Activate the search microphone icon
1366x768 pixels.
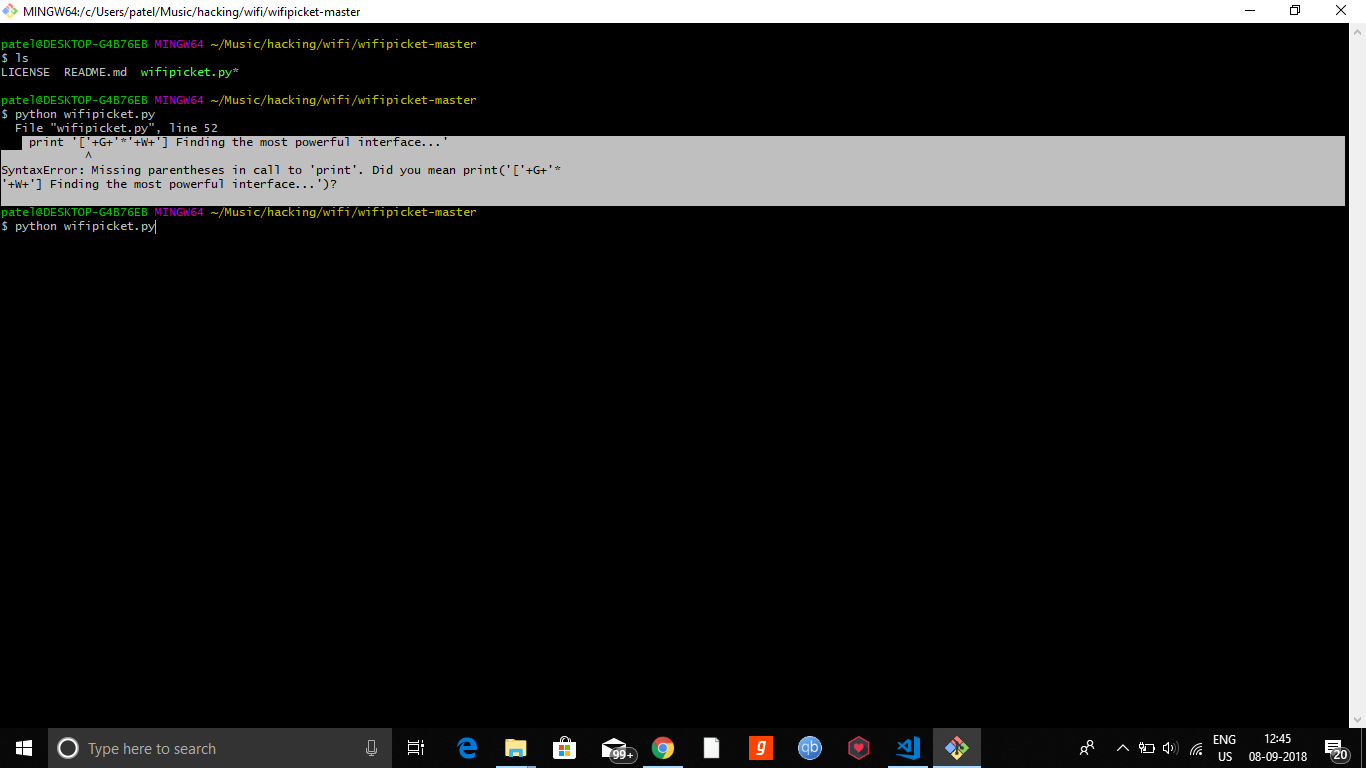[x=372, y=748]
